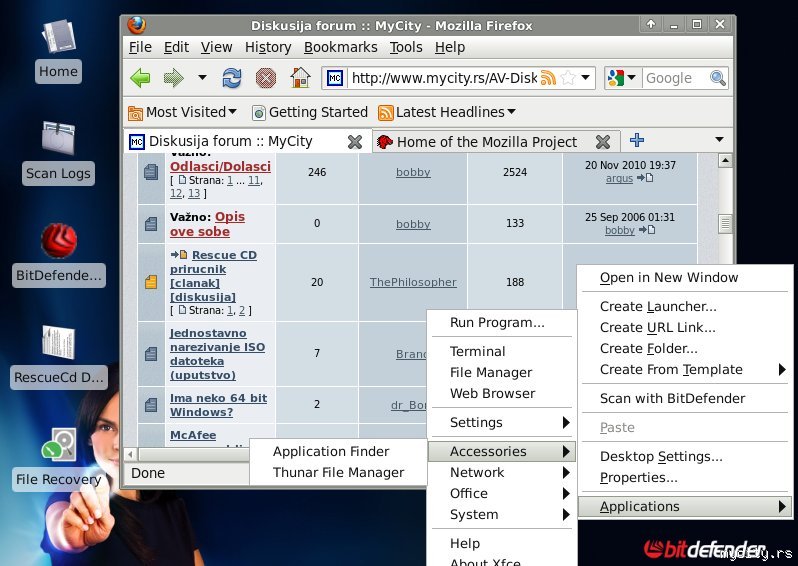Close the Diskusija forum tab
Screen dimensions: 798x566
[355, 142]
